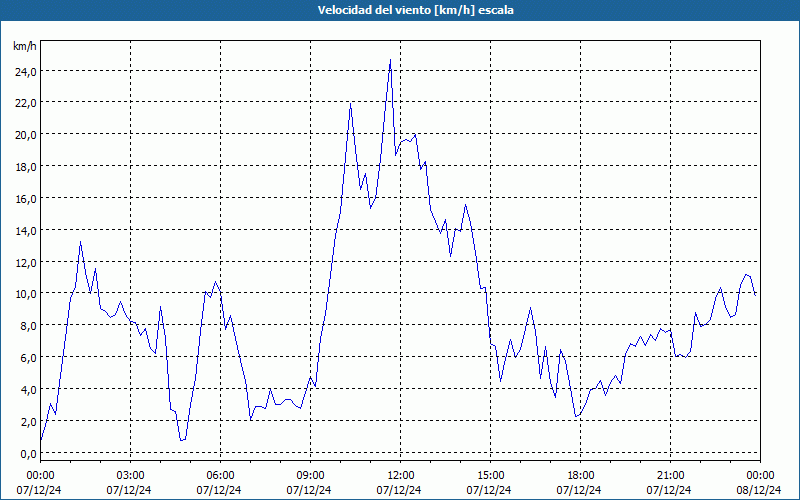
Task: Click the "18:00" time label
Action: 581,476
